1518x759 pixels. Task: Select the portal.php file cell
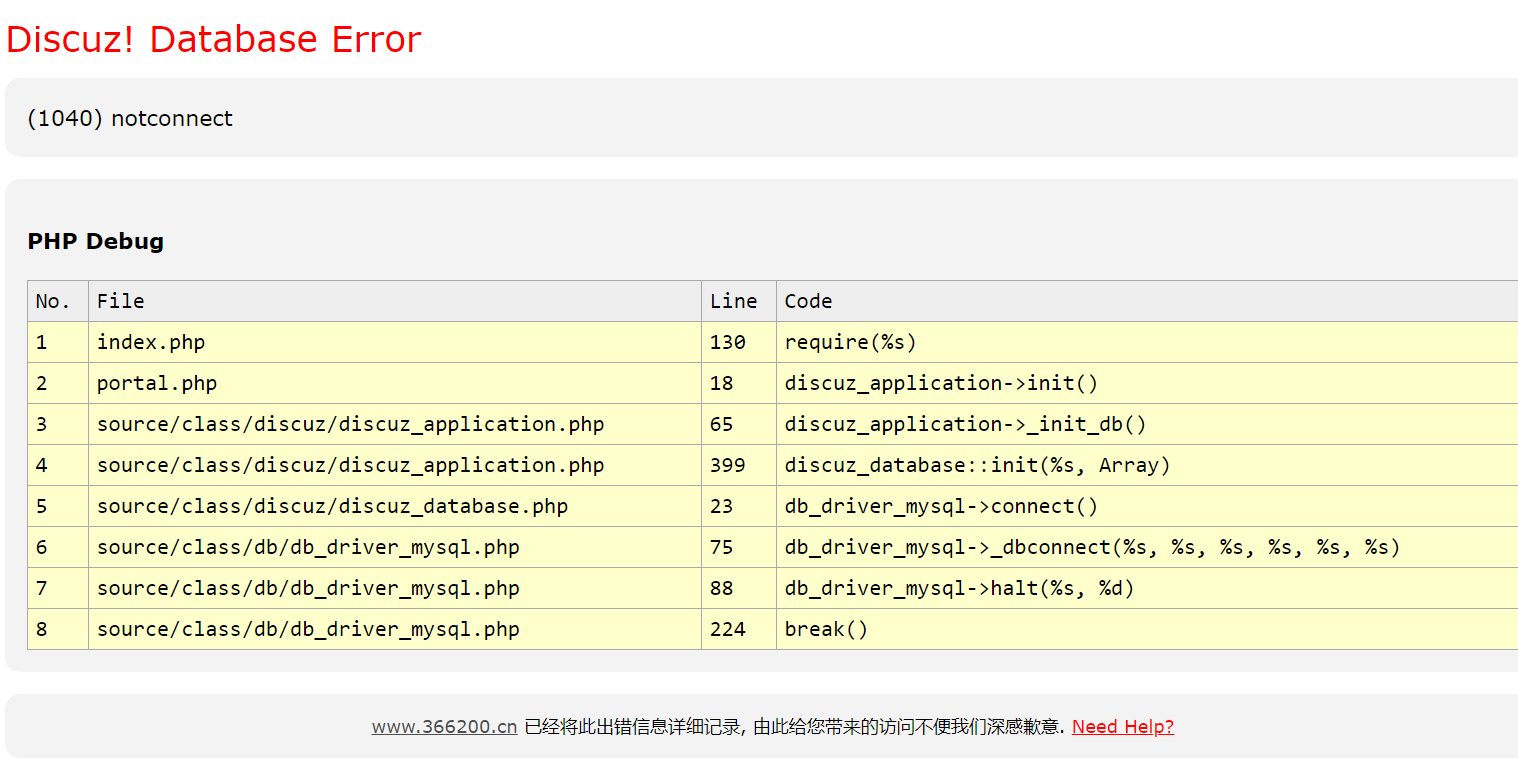pyautogui.click(x=157, y=383)
